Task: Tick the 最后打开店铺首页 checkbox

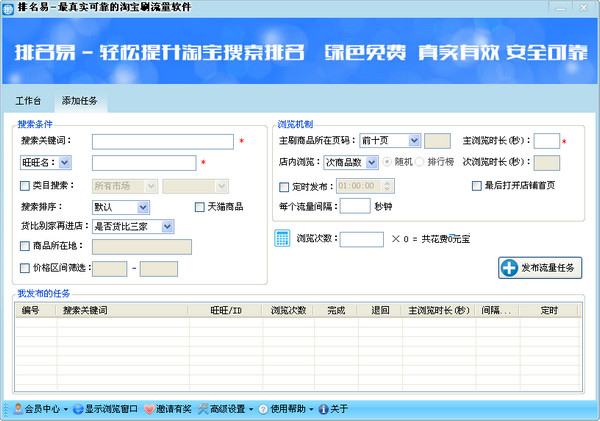Action: (477, 186)
